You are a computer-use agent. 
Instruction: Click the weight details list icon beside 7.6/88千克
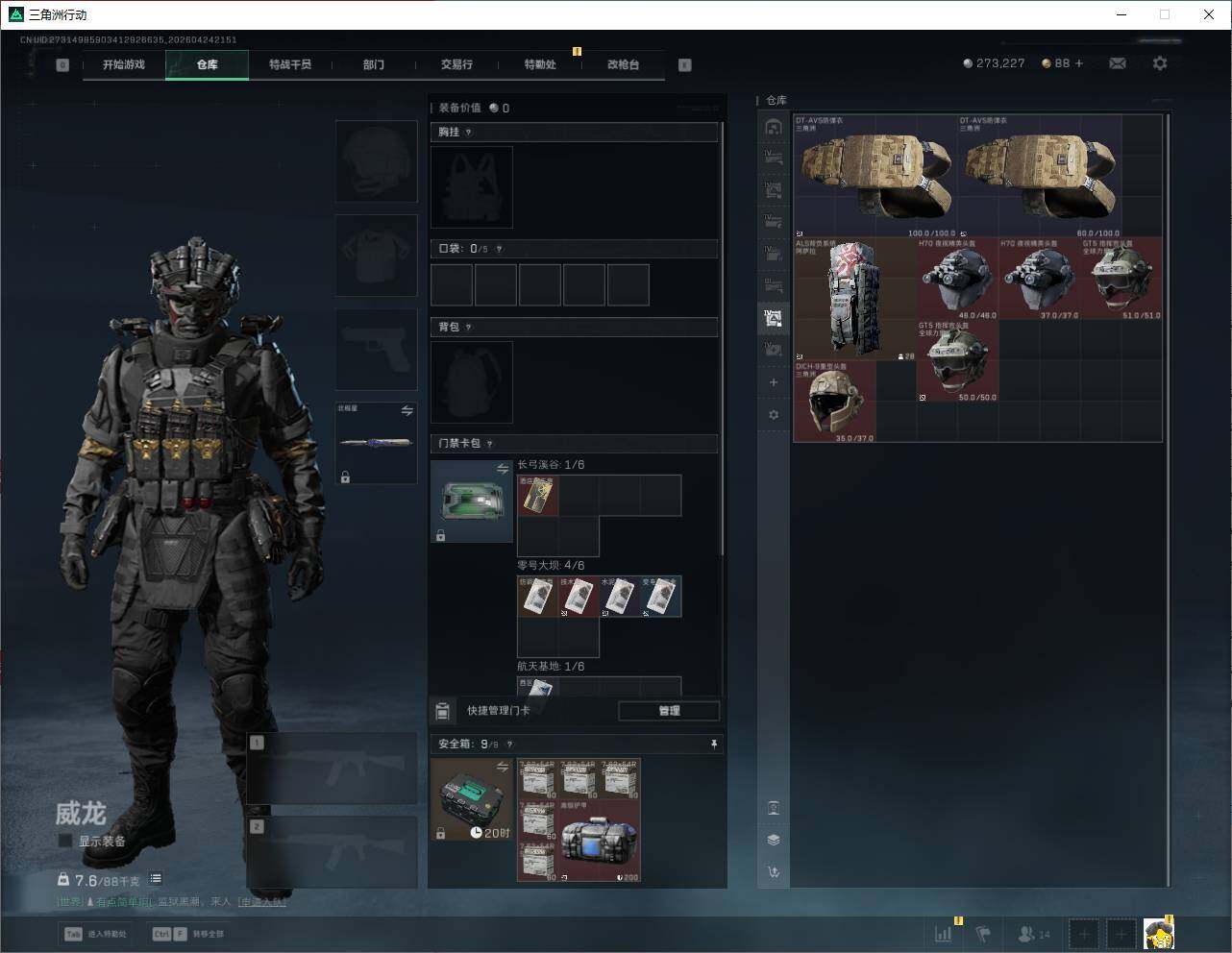click(x=156, y=879)
